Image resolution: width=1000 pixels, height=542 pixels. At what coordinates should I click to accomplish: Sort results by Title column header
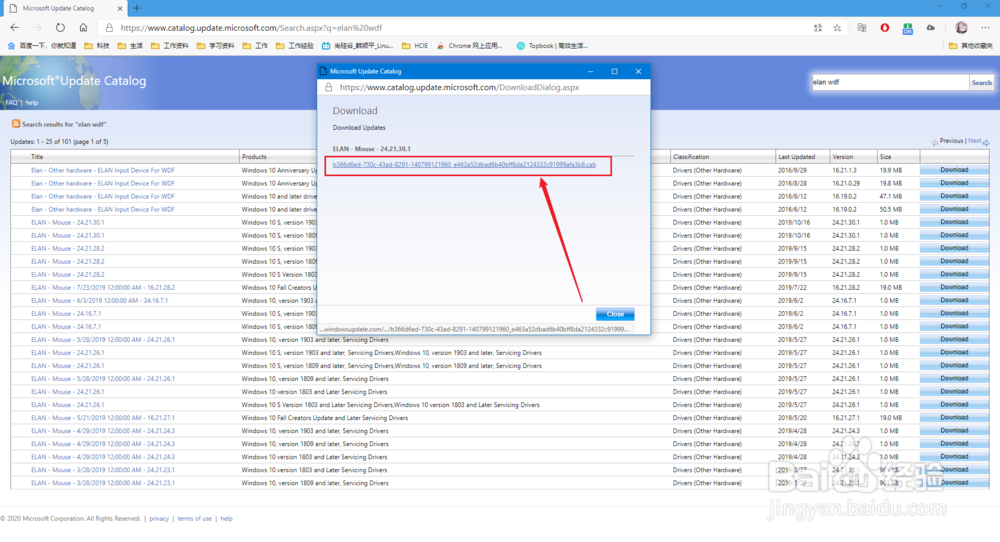37,157
